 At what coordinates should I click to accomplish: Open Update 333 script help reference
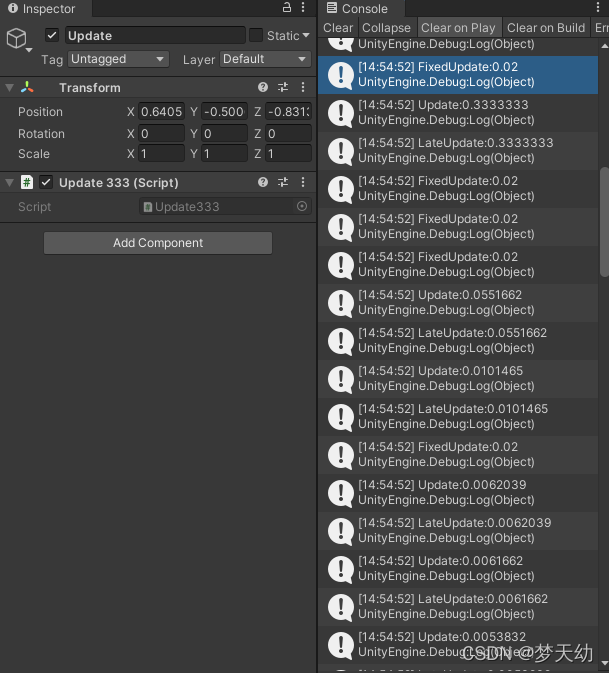click(x=263, y=182)
